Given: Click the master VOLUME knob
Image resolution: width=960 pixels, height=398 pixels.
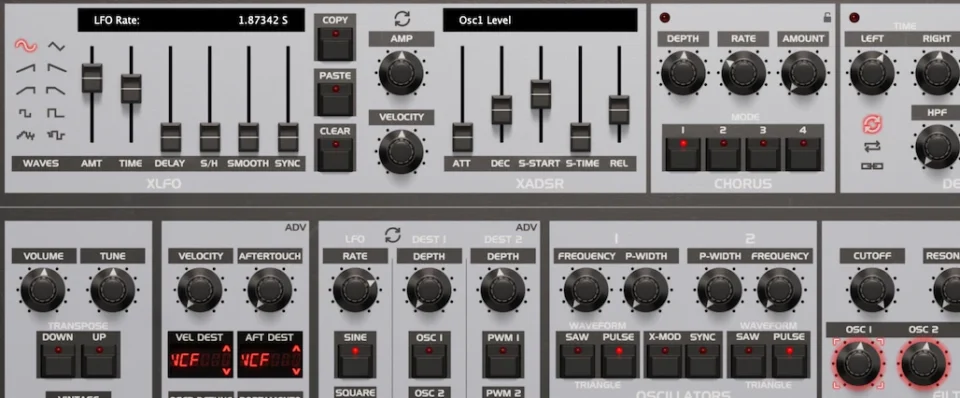Looking at the screenshot, I should (43, 289).
